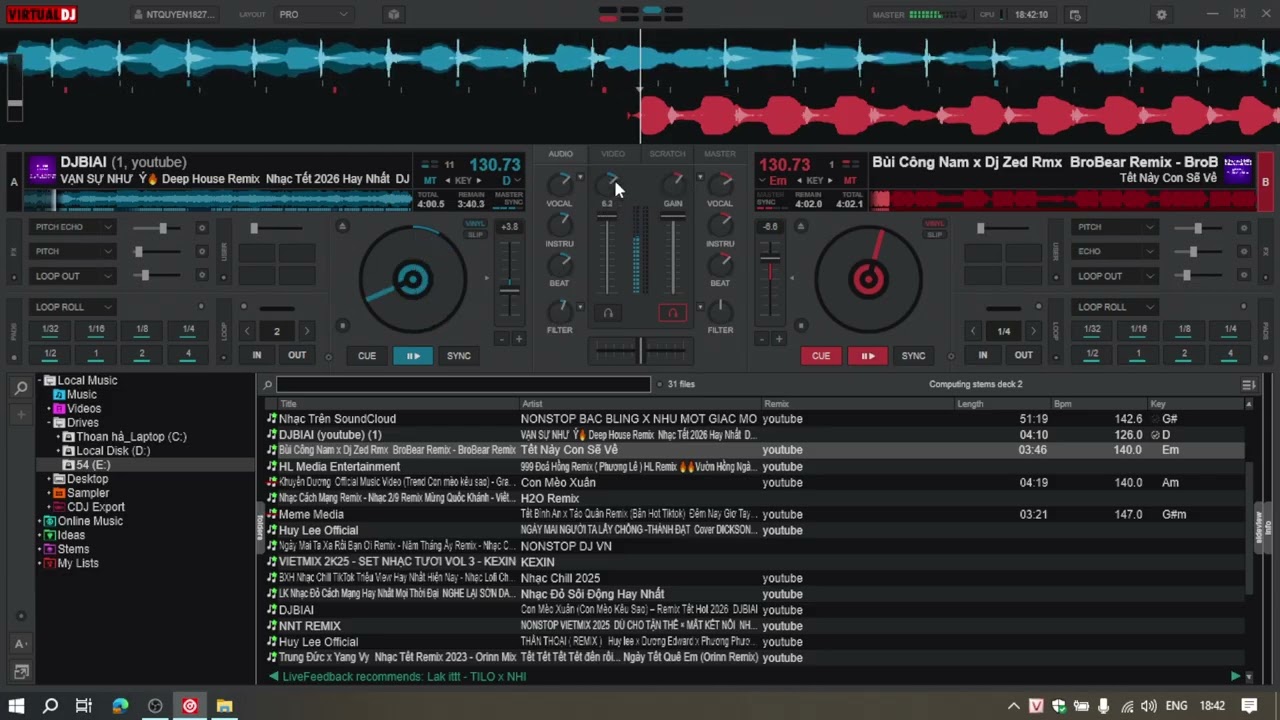This screenshot has height=720, width=1280.
Task: Open the browser list options menu icon
Action: tap(1248, 385)
